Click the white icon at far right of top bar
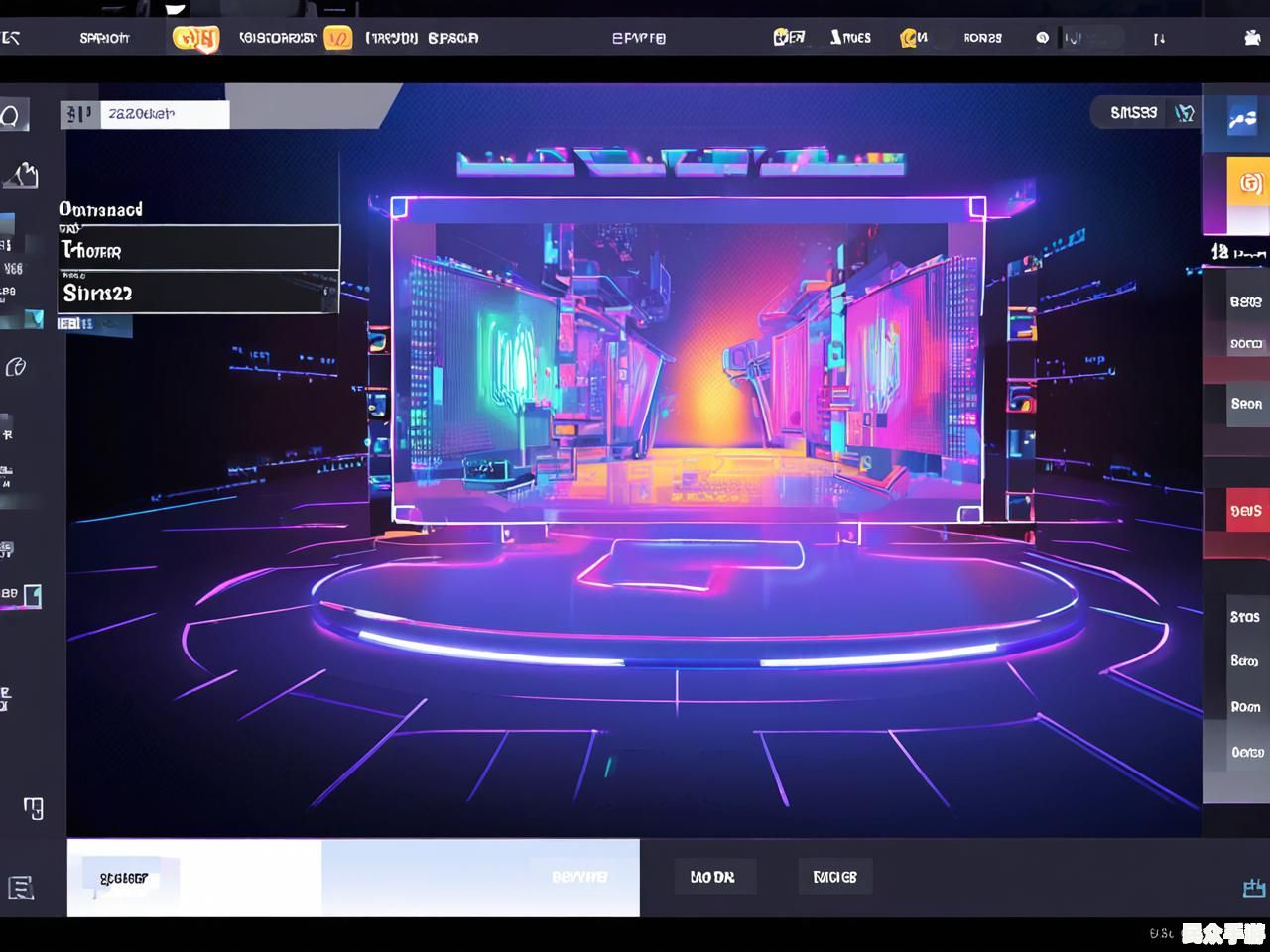Image resolution: width=1270 pixels, height=952 pixels. pyautogui.click(x=1252, y=38)
